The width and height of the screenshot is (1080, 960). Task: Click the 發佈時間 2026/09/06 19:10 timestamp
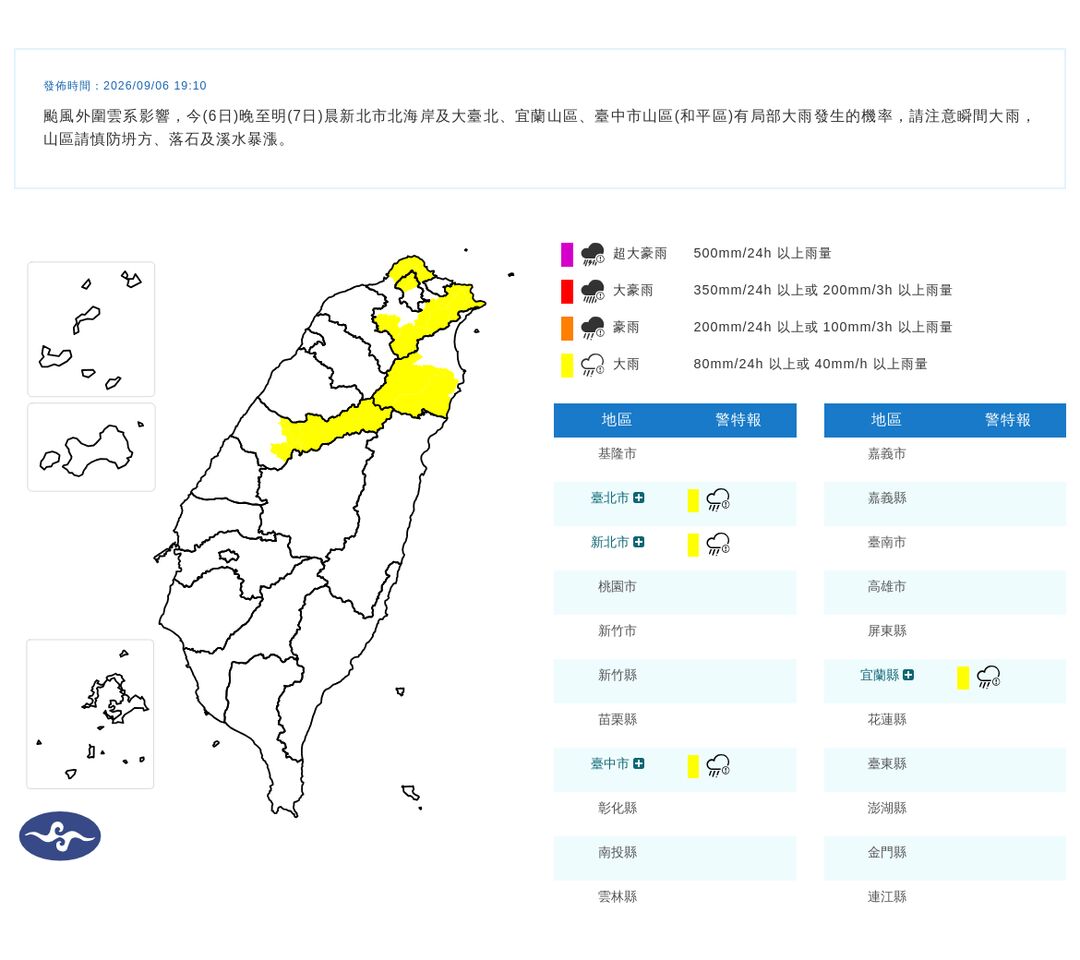125,85
